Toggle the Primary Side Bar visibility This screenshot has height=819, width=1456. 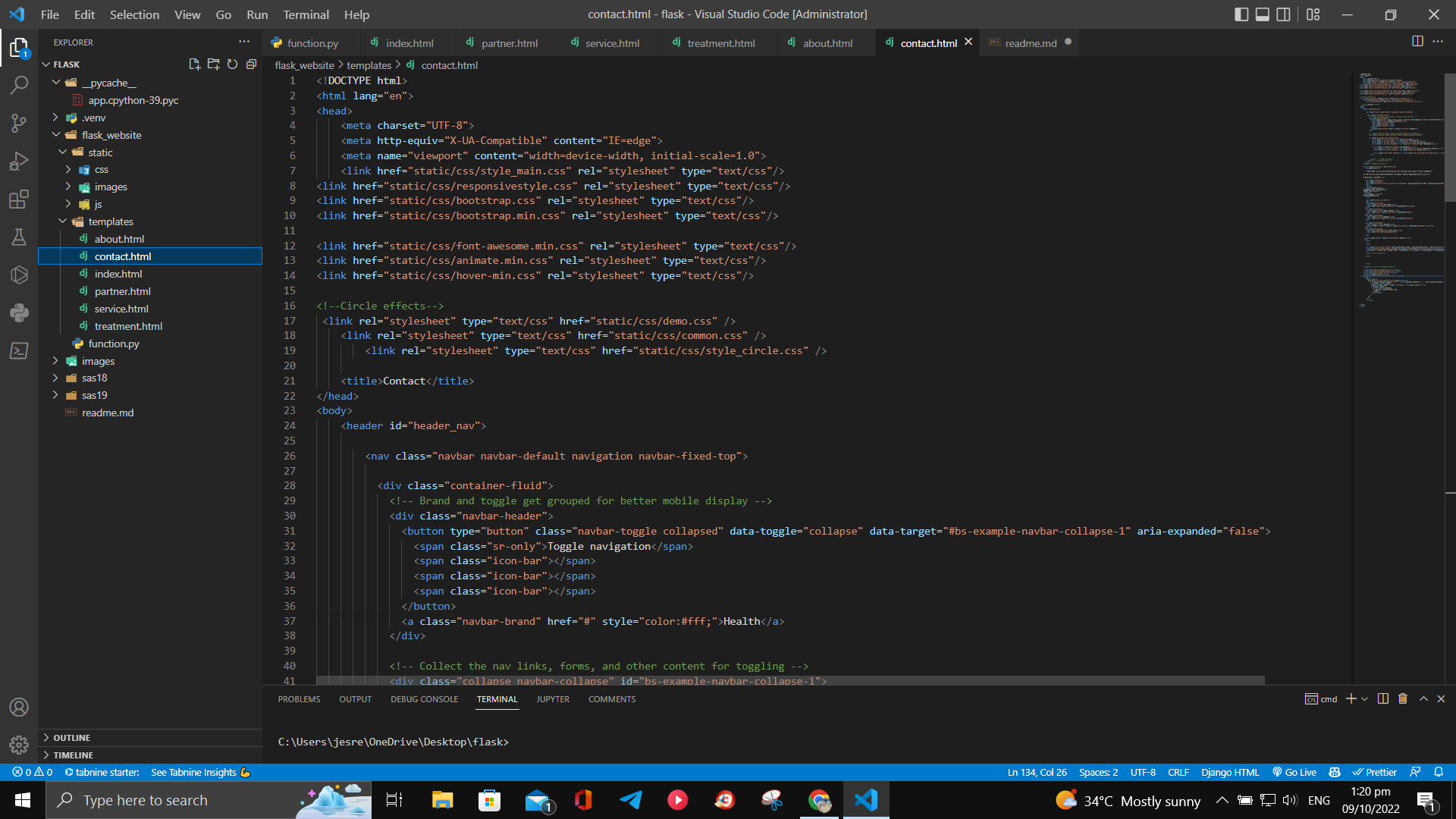tap(1241, 14)
